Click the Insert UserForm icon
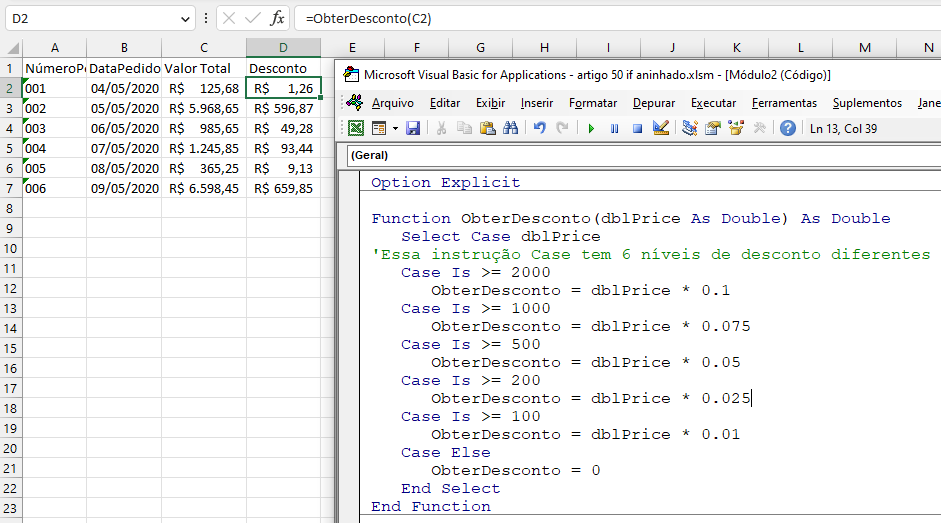This screenshot has width=941, height=523. coord(379,128)
